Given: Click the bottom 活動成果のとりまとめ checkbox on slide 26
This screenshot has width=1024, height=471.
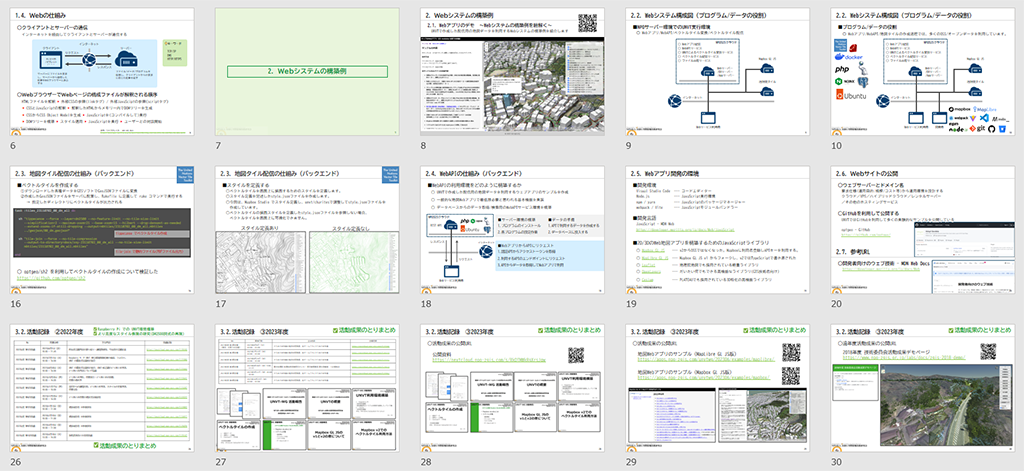Looking at the screenshot, I should [x=94, y=443].
